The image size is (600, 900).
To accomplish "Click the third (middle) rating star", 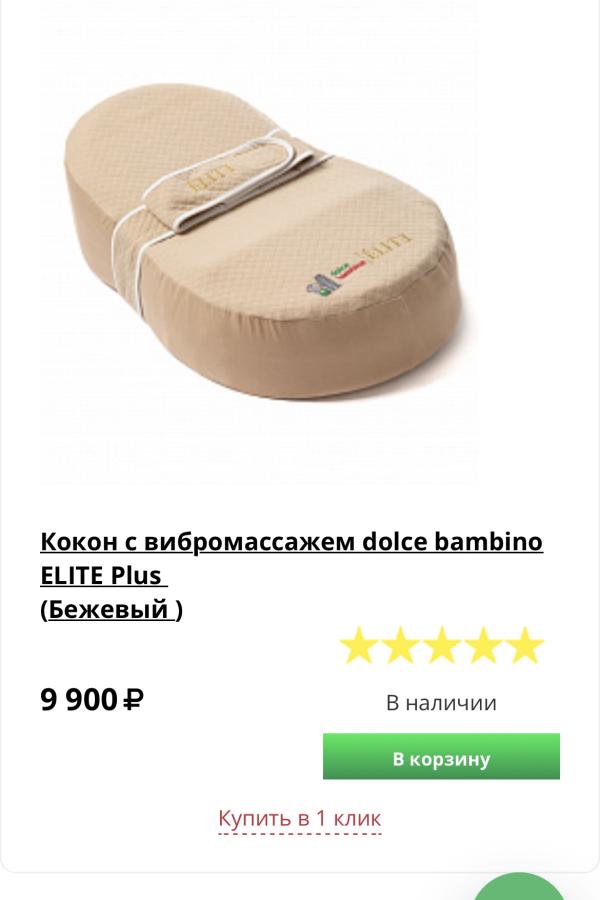I will [x=442, y=645].
